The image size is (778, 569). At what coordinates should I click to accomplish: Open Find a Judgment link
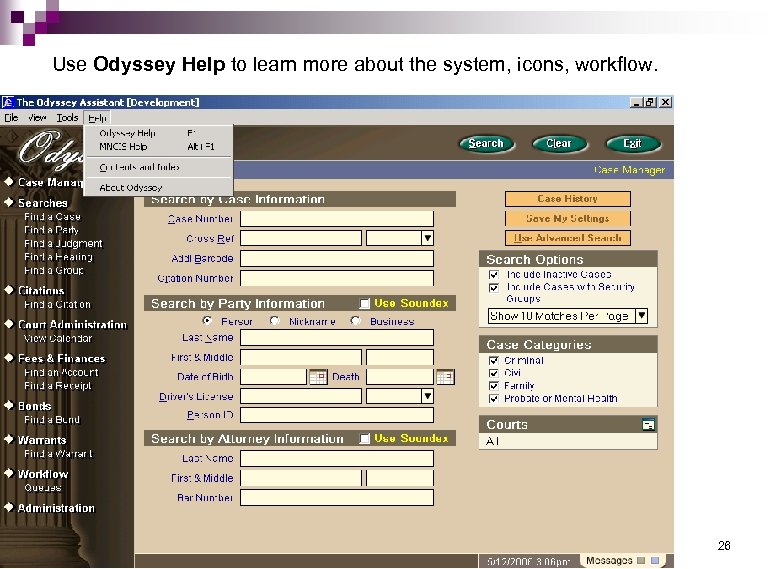click(63, 244)
